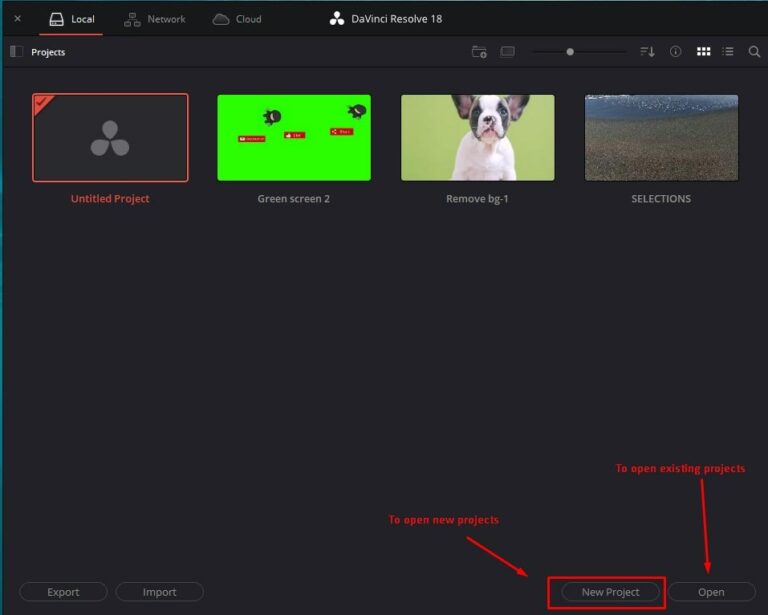The image size is (768, 615).
Task: Open project search
Action: click(x=754, y=51)
